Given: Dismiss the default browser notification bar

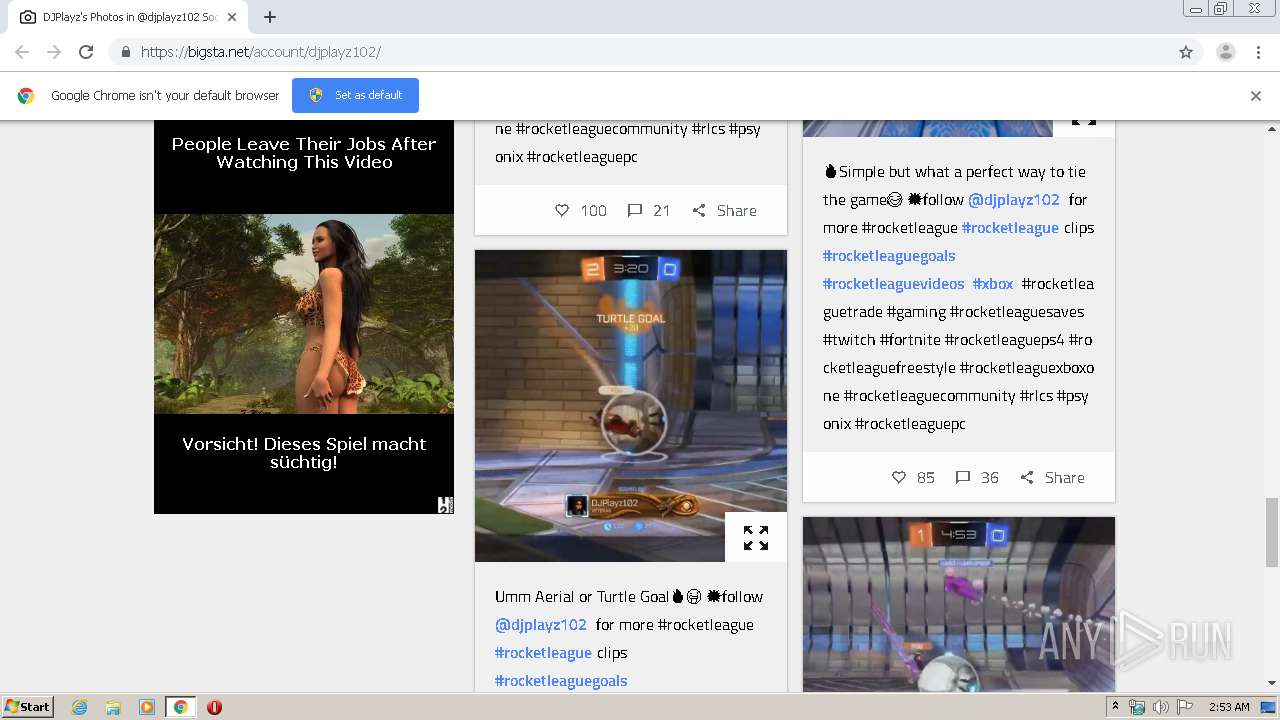Looking at the screenshot, I should pyautogui.click(x=1256, y=96).
